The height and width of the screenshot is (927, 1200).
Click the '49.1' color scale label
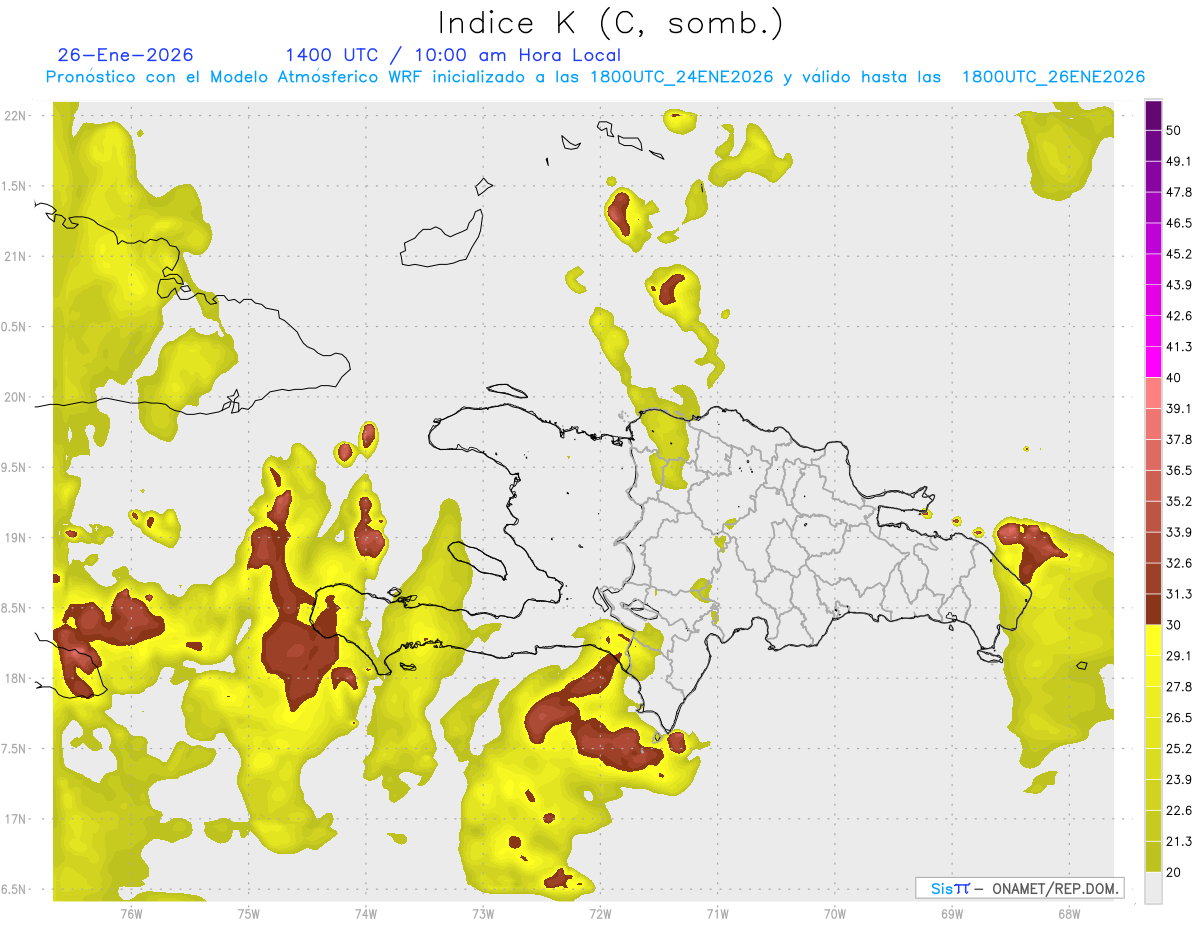(x=1178, y=161)
